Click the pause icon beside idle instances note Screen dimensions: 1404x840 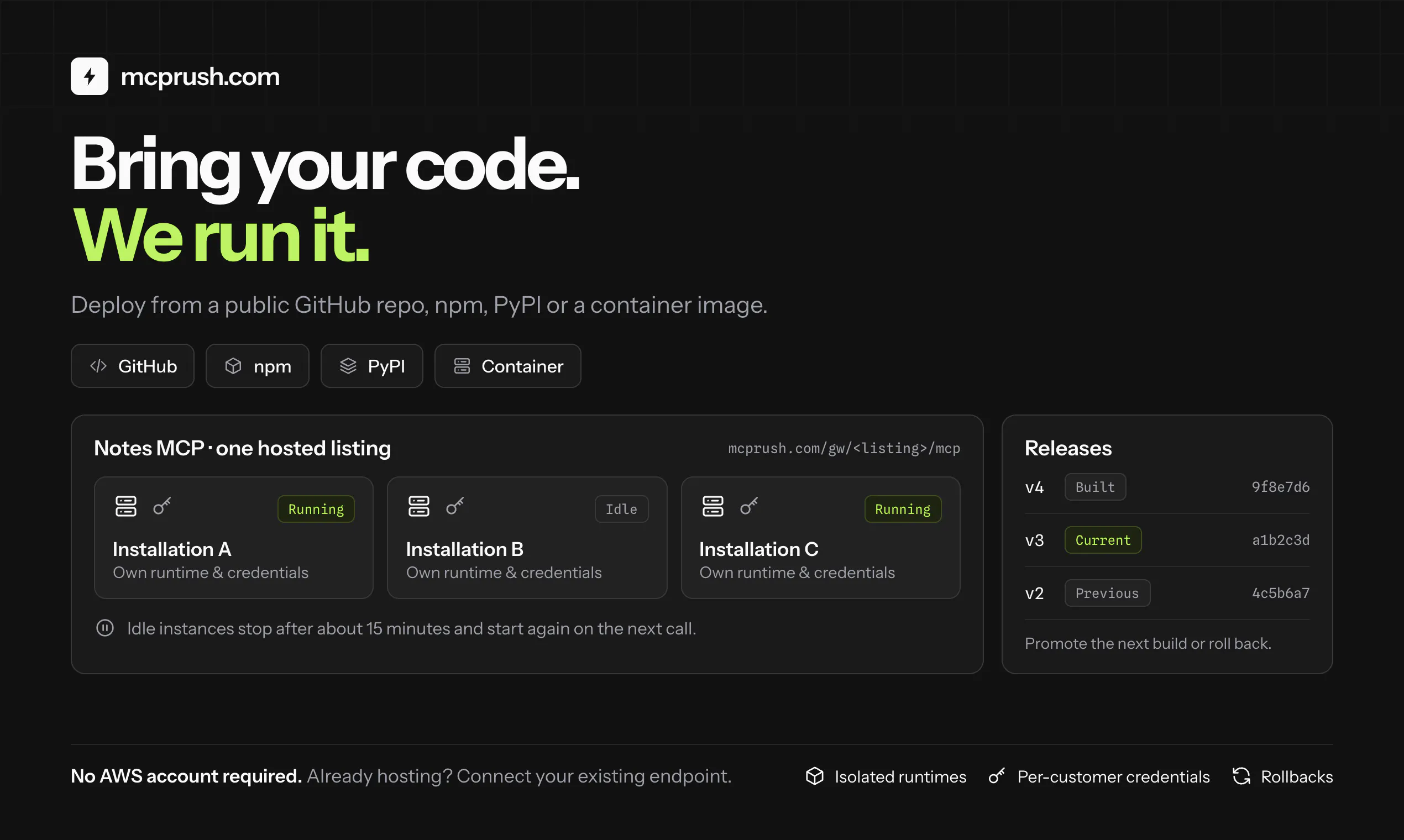point(104,628)
